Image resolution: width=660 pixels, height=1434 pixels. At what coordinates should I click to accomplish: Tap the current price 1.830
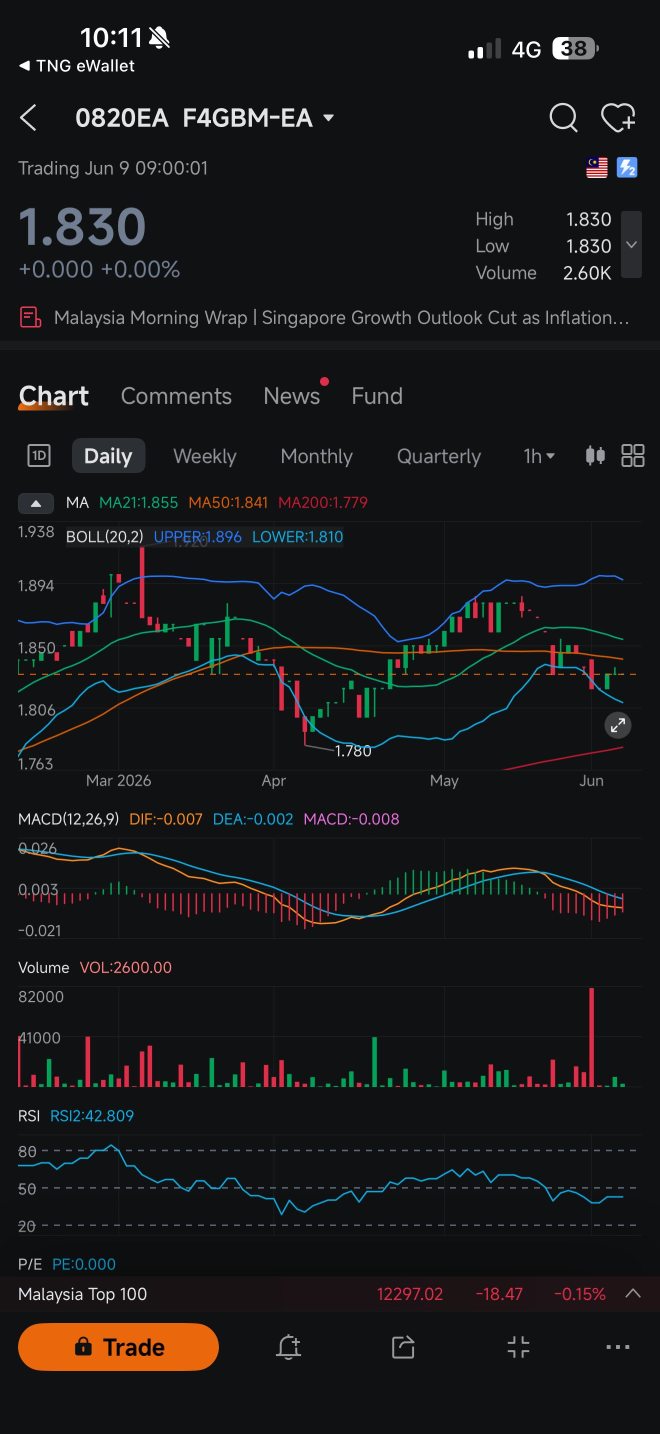82,226
